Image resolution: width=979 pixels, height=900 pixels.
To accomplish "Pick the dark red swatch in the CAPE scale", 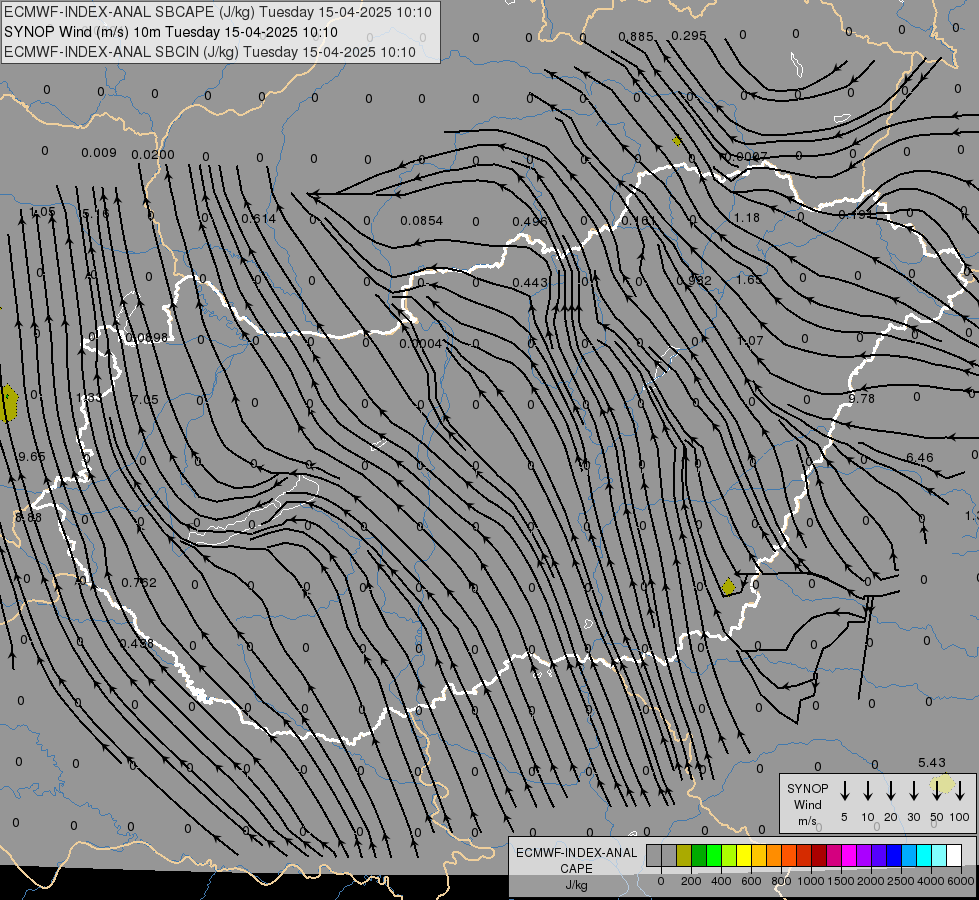I will pyautogui.click(x=819, y=855).
